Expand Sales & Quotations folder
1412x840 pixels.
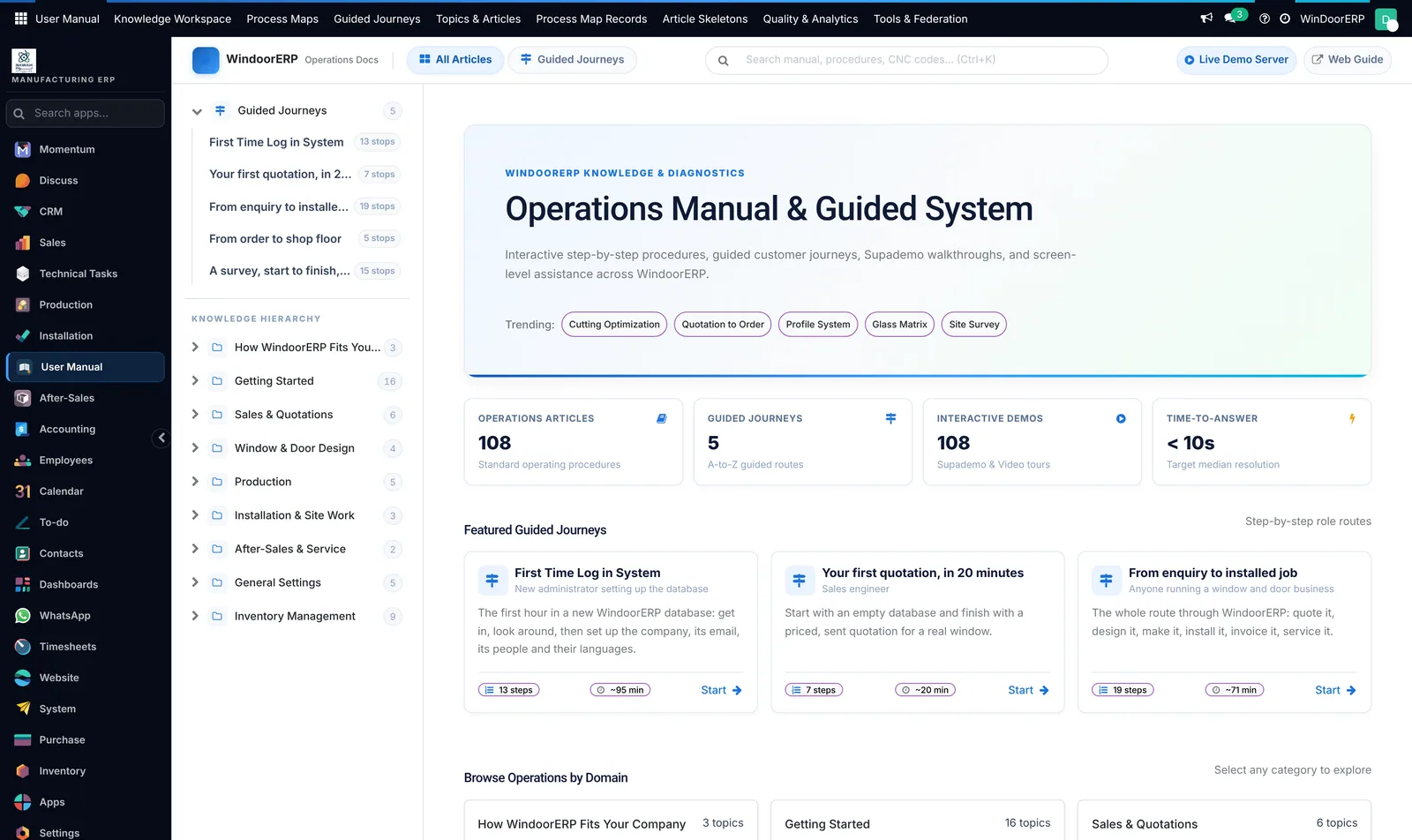click(195, 415)
